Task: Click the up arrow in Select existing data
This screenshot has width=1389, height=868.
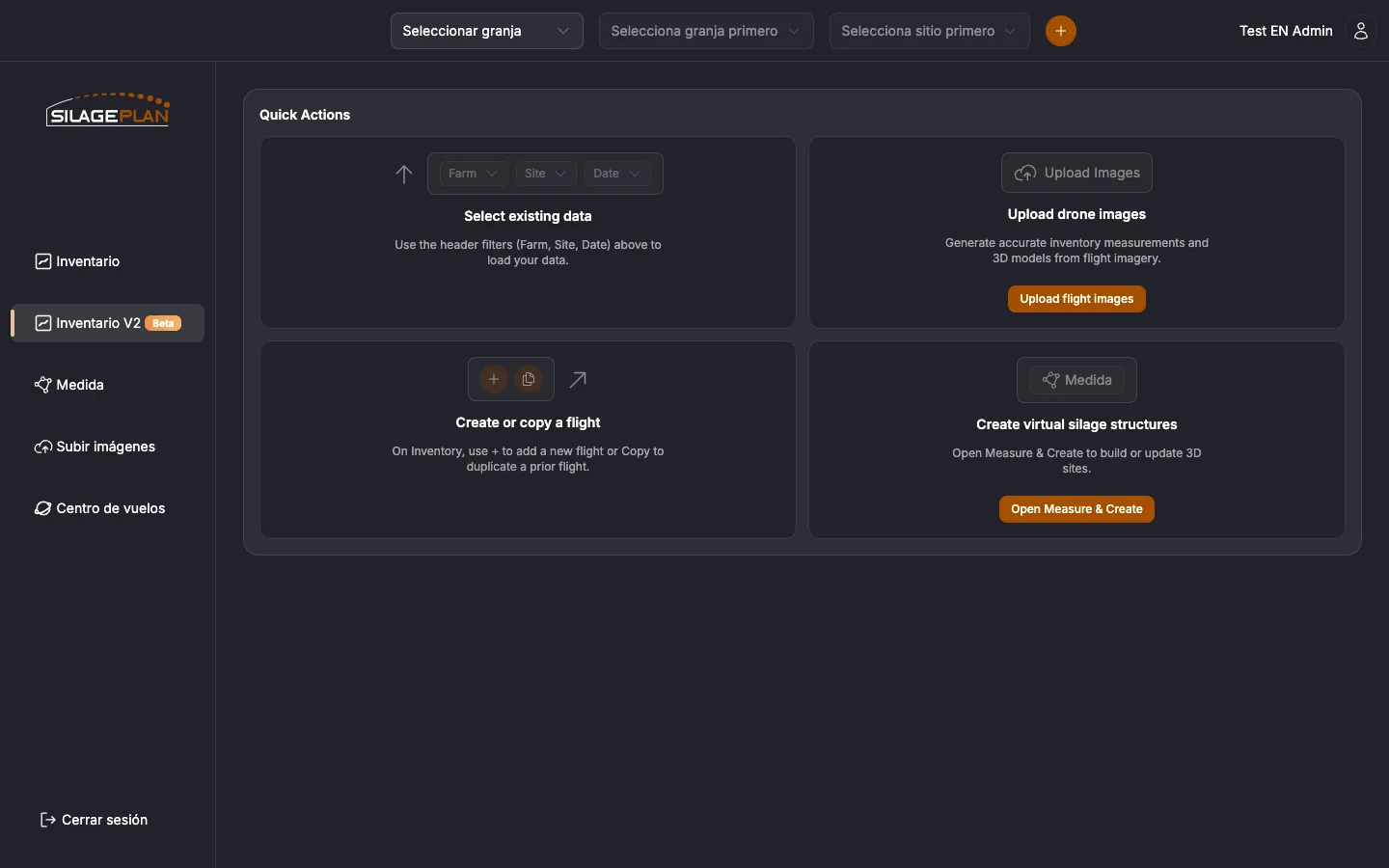Action: (404, 174)
